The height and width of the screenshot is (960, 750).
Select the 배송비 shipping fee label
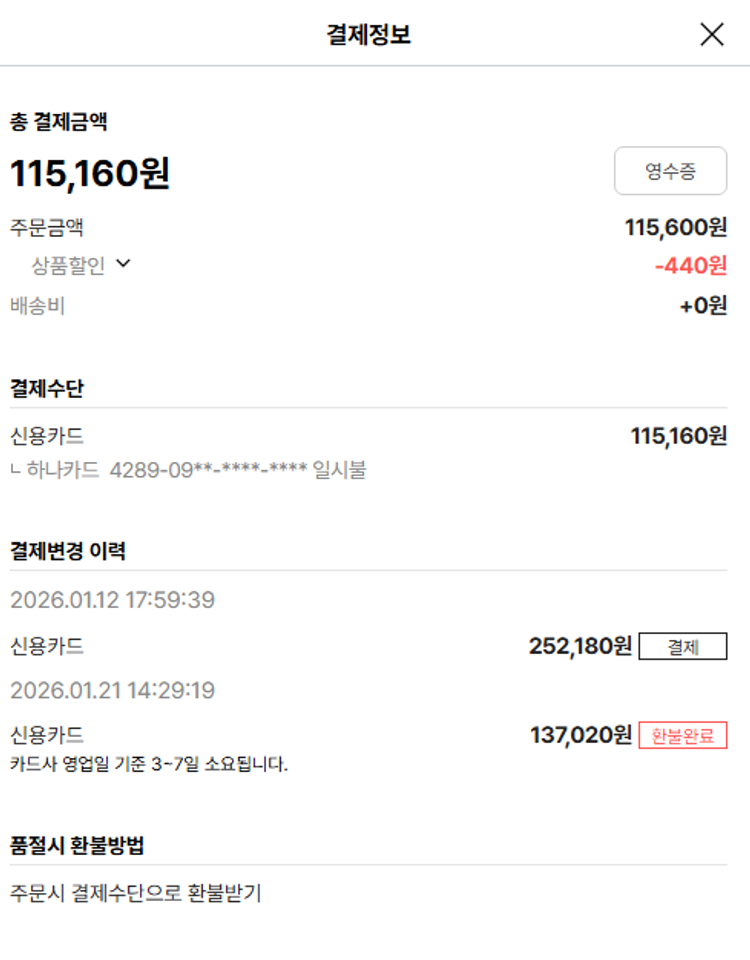(x=37, y=306)
